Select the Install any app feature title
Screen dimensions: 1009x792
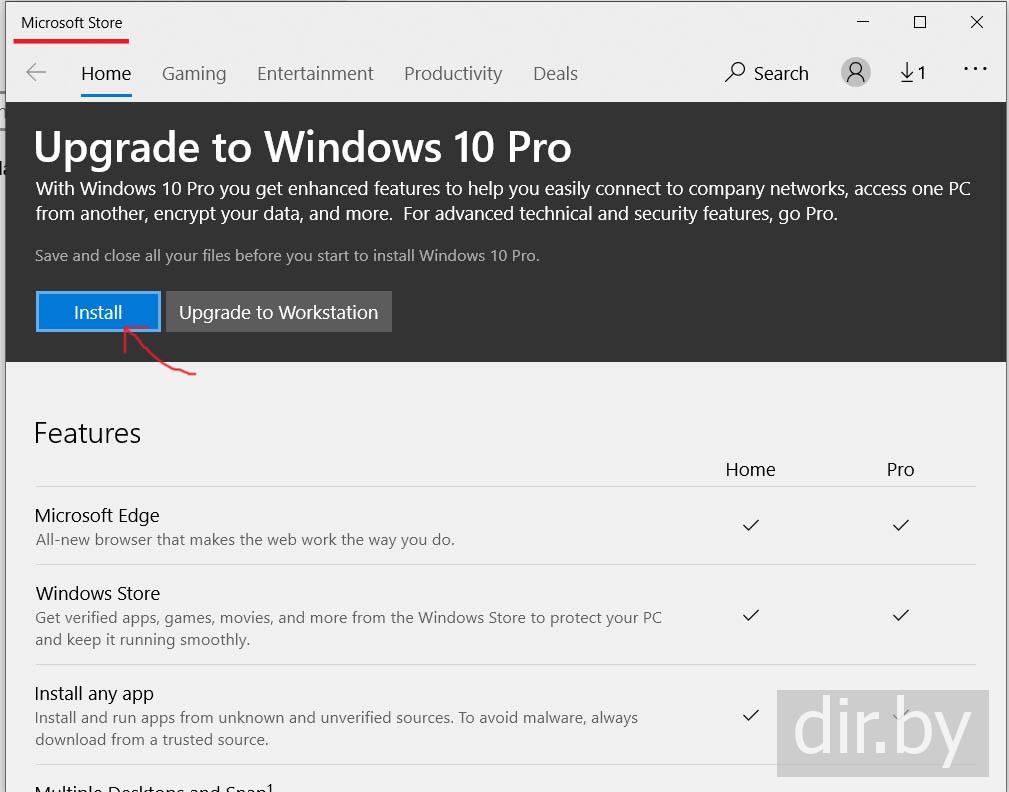point(94,694)
